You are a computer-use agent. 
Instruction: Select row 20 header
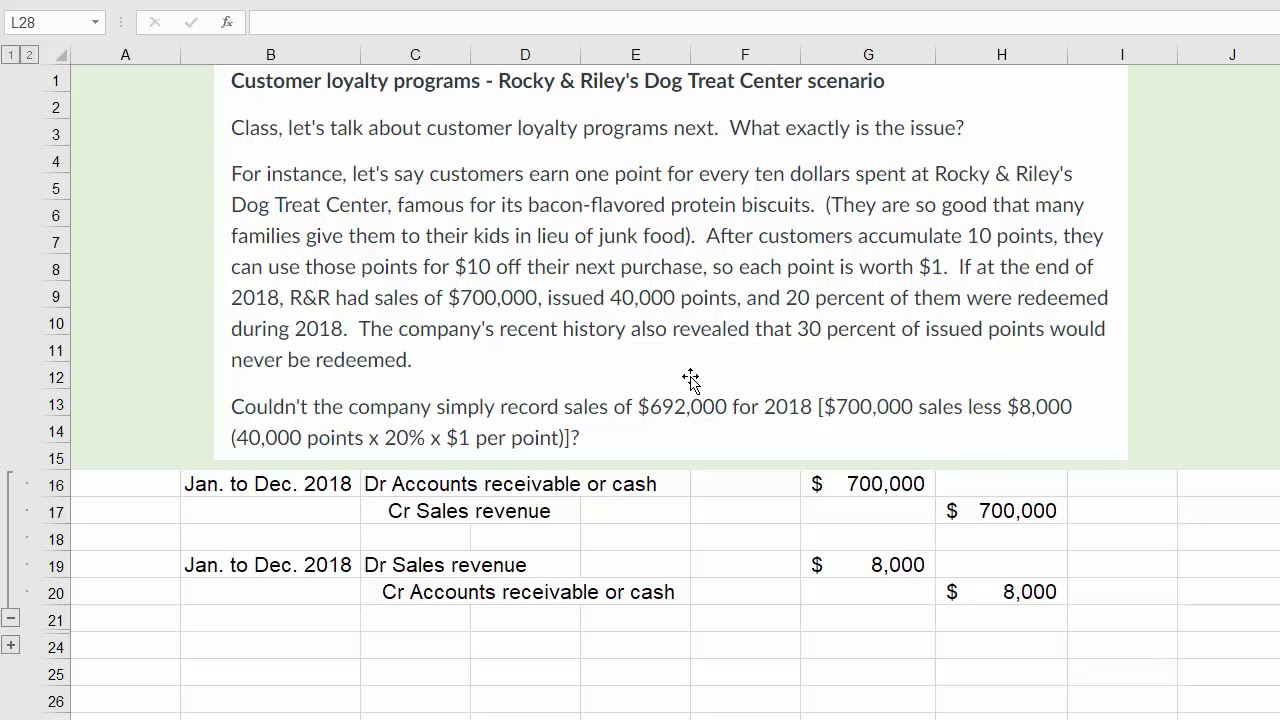tap(56, 594)
